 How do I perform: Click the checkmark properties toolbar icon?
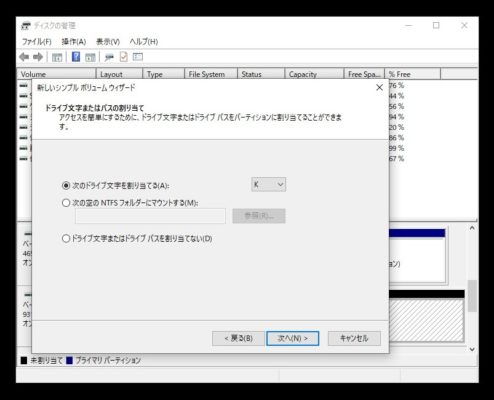pyautogui.click(x=124, y=57)
